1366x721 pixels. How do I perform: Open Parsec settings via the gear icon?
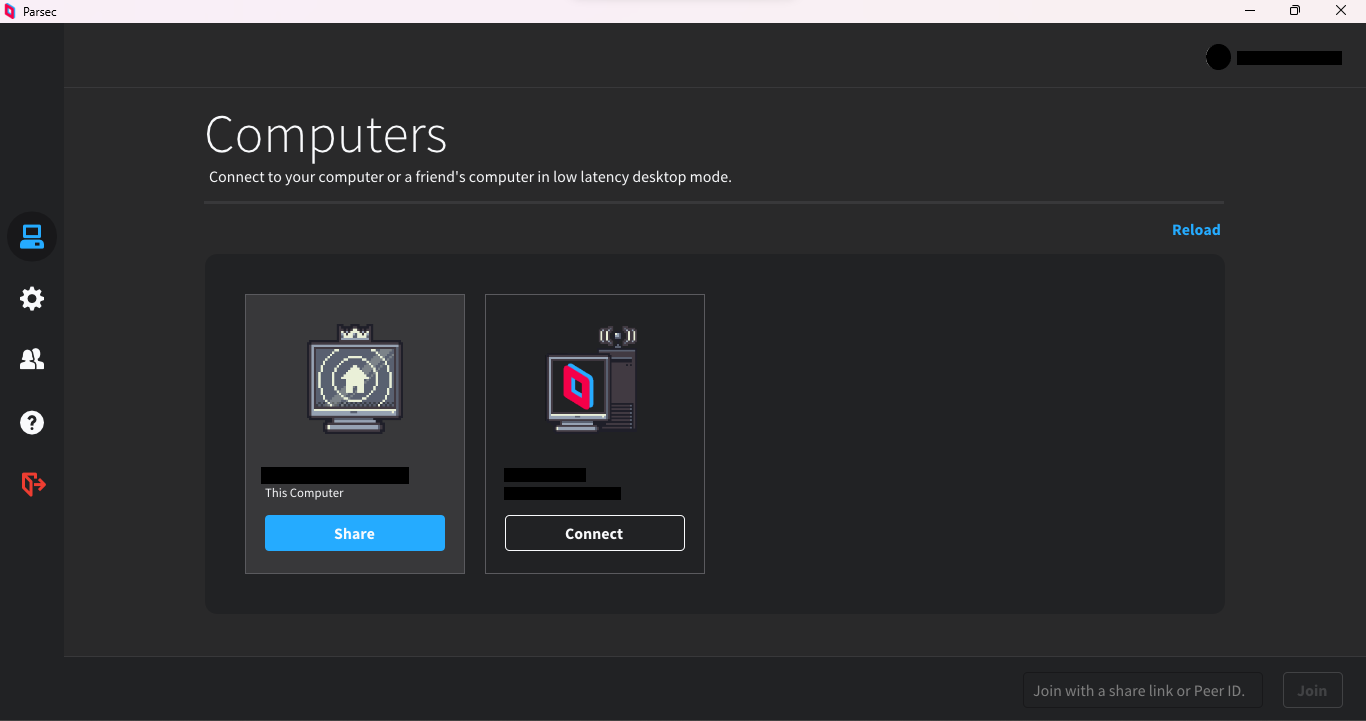pyautogui.click(x=31, y=298)
